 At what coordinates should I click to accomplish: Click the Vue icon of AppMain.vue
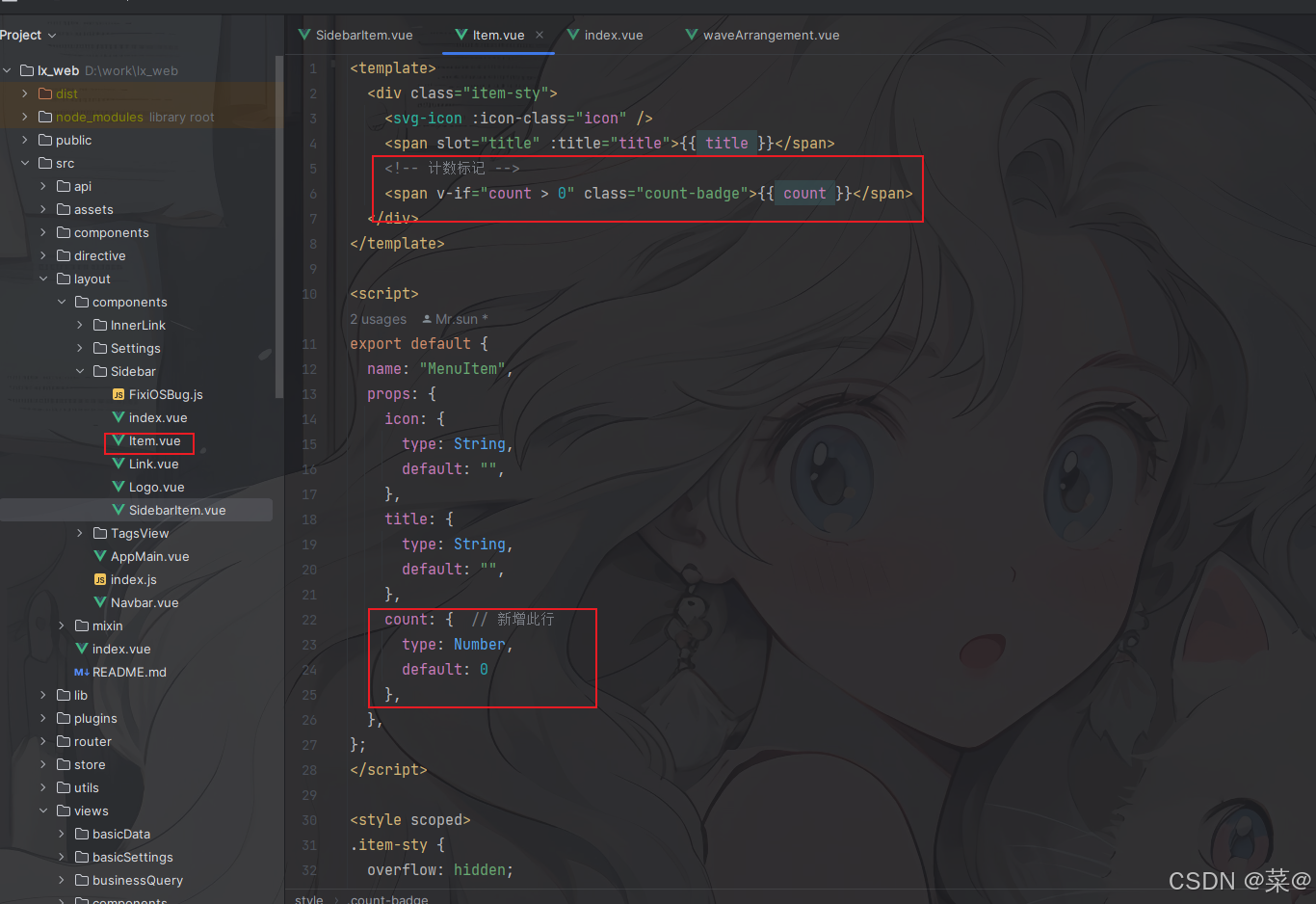(100, 556)
